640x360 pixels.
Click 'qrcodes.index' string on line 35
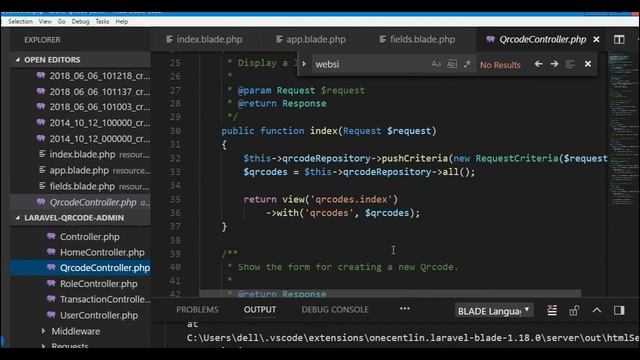pos(351,199)
